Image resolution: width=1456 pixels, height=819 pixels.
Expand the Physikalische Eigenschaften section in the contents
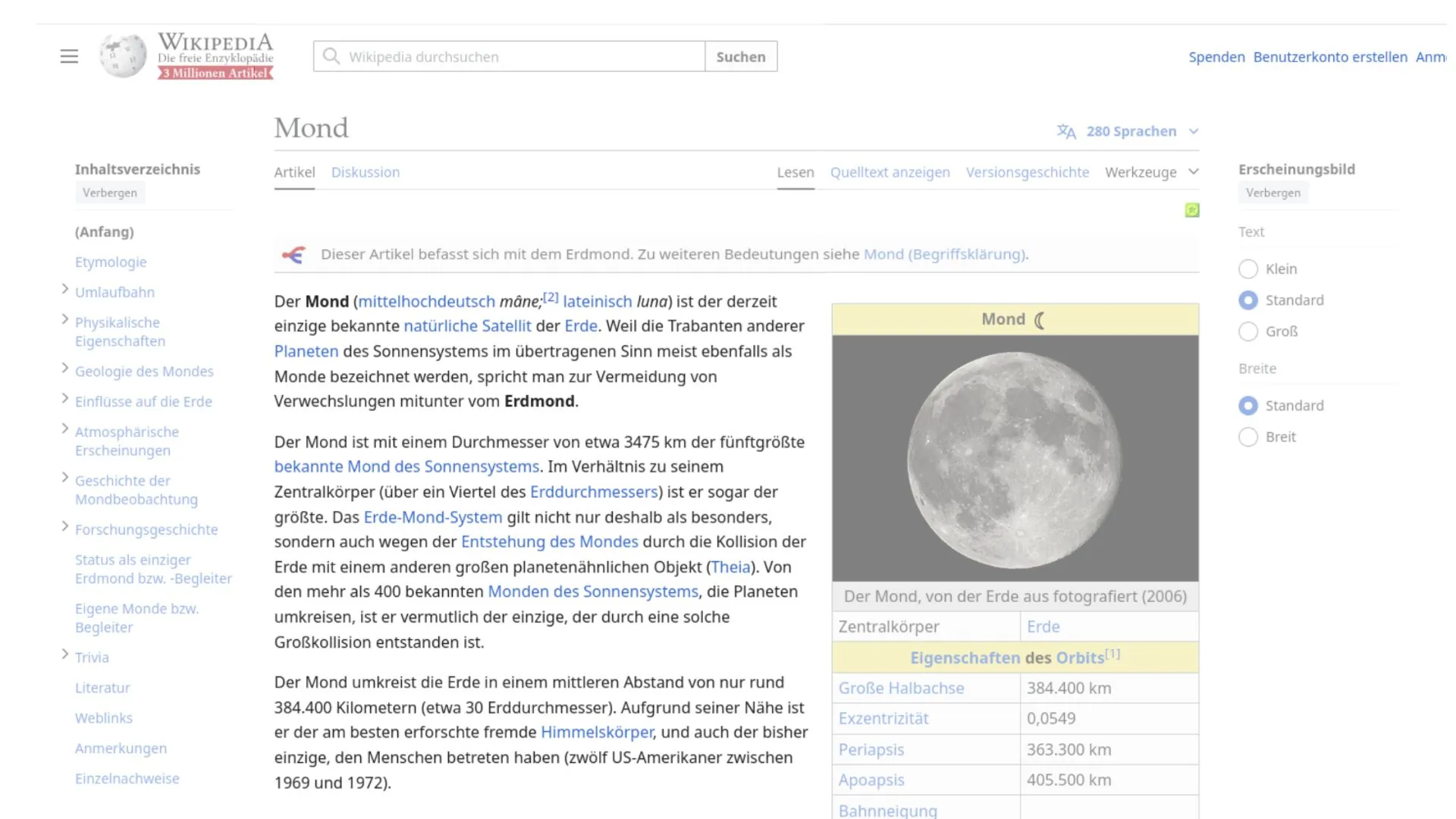pyautogui.click(x=64, y=318)
